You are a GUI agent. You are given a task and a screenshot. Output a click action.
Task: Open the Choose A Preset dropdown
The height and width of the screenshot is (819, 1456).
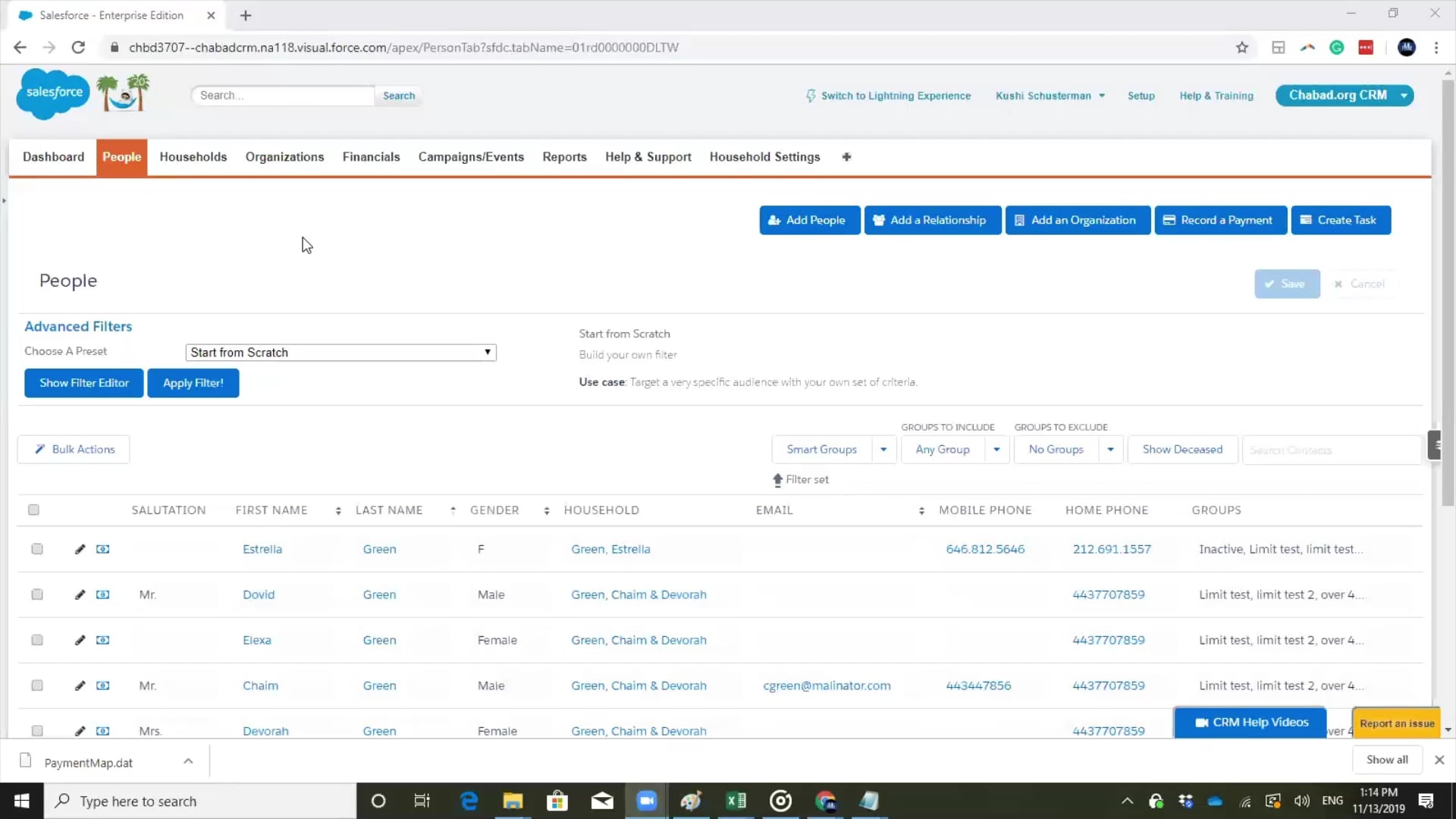click(340, 353)
